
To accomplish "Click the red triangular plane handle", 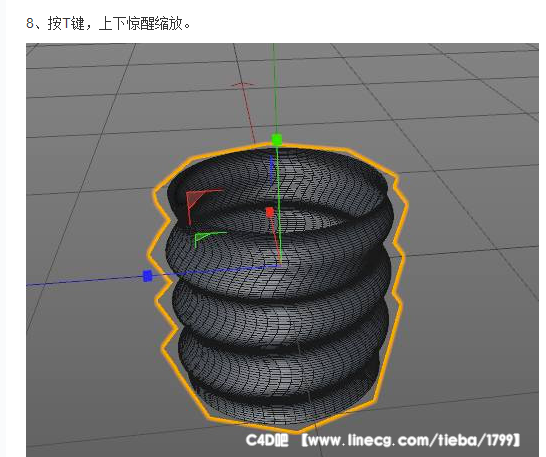I will [195, 199].
